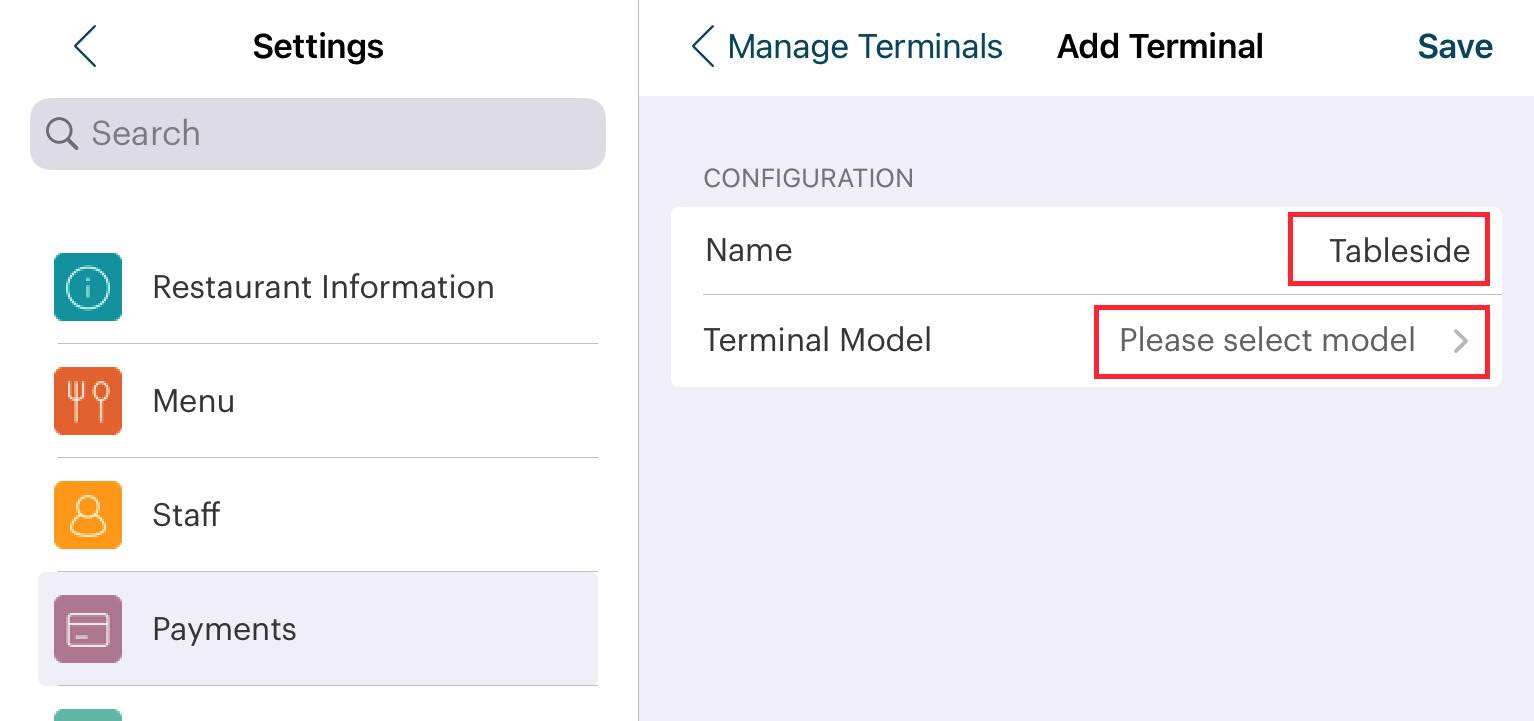Select the Terminal Model row label
This screenshot has width=1534, height=721.
(x=817, y=341)
